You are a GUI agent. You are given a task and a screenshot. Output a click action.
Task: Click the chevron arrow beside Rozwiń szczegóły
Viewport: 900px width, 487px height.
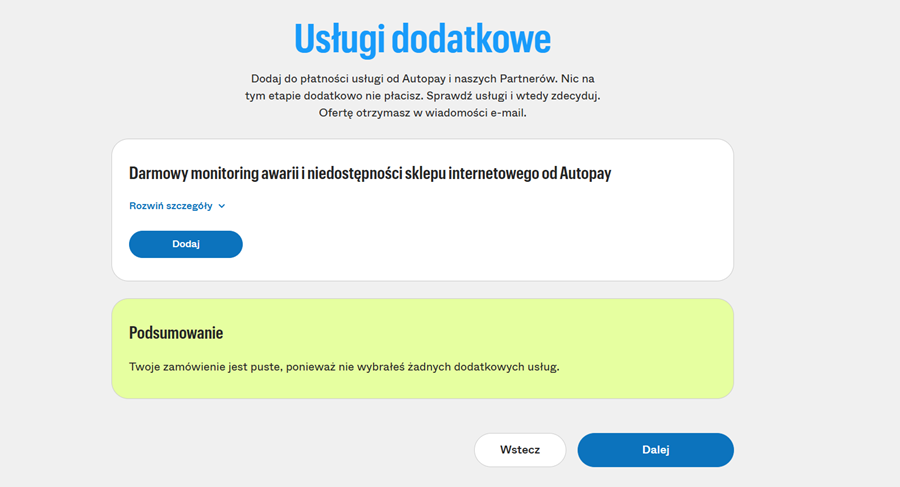click(x=222, y=206)
